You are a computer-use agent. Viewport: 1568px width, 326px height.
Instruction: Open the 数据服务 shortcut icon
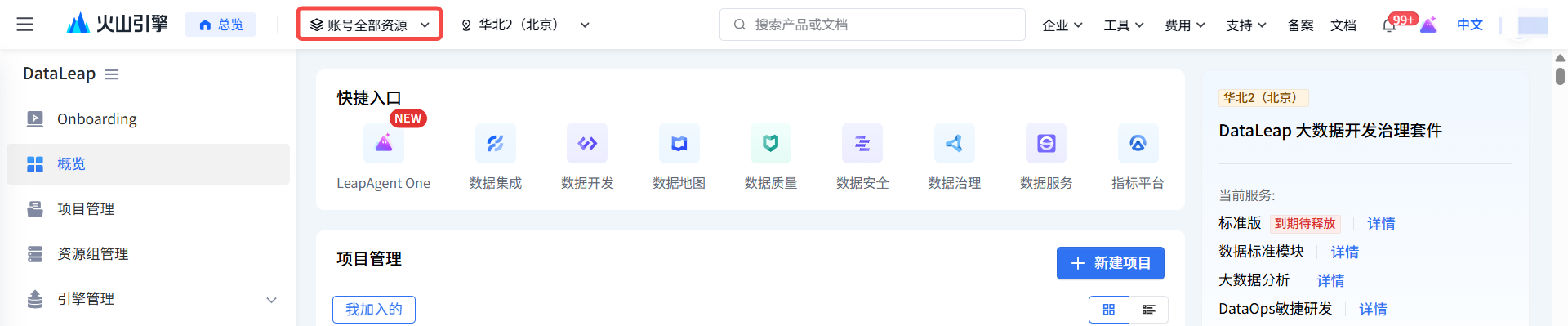1046,144
